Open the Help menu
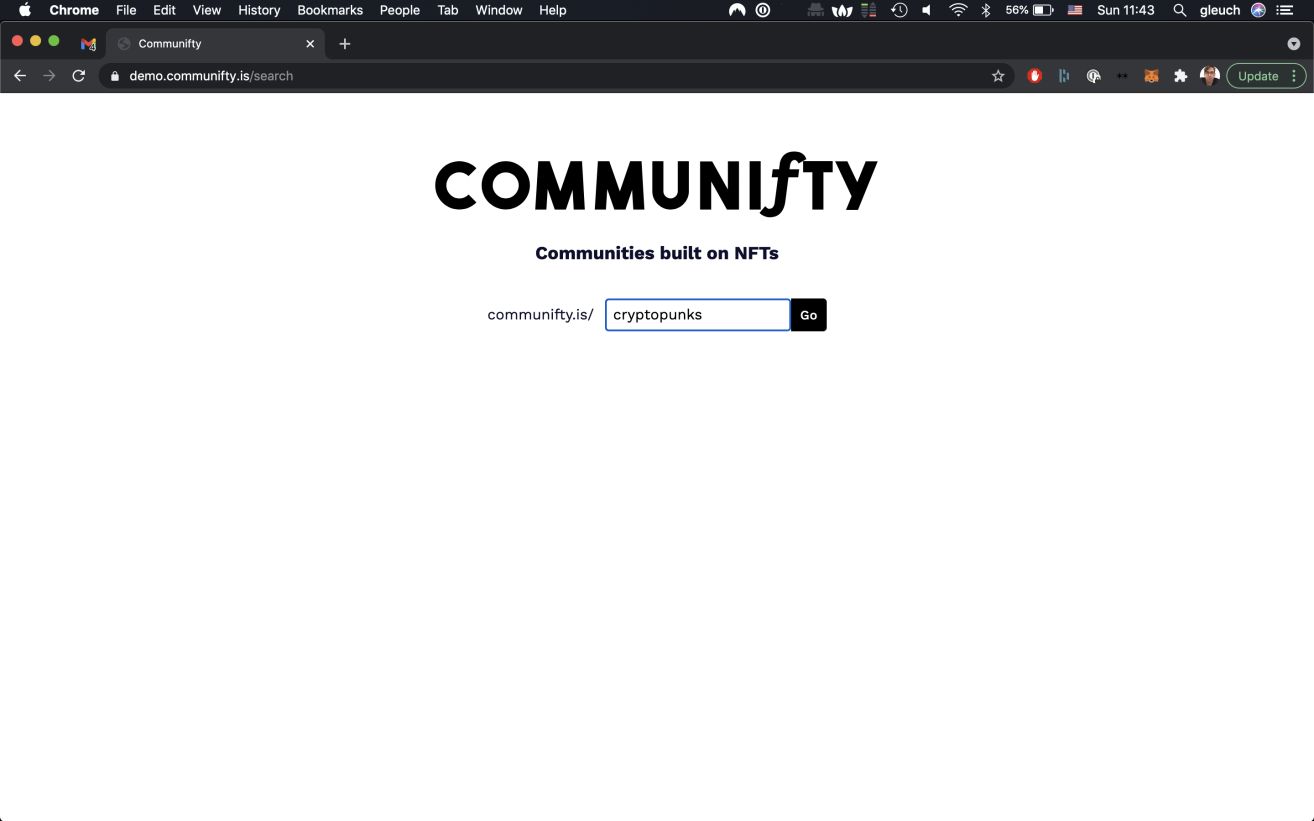The width and height of the screenshot is (1314, 821). [x=553, y=10]
